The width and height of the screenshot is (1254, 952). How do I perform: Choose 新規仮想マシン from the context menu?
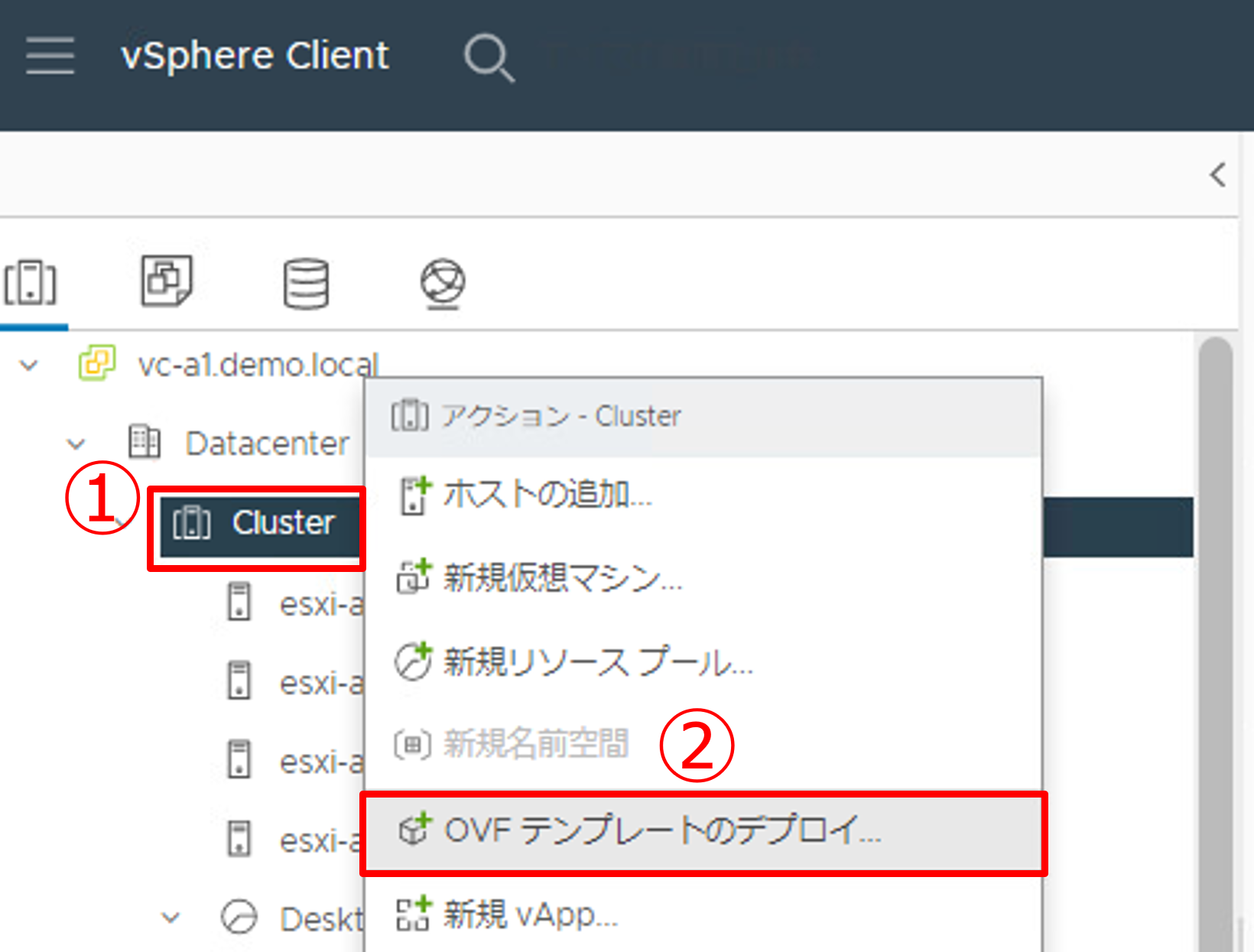562,578
